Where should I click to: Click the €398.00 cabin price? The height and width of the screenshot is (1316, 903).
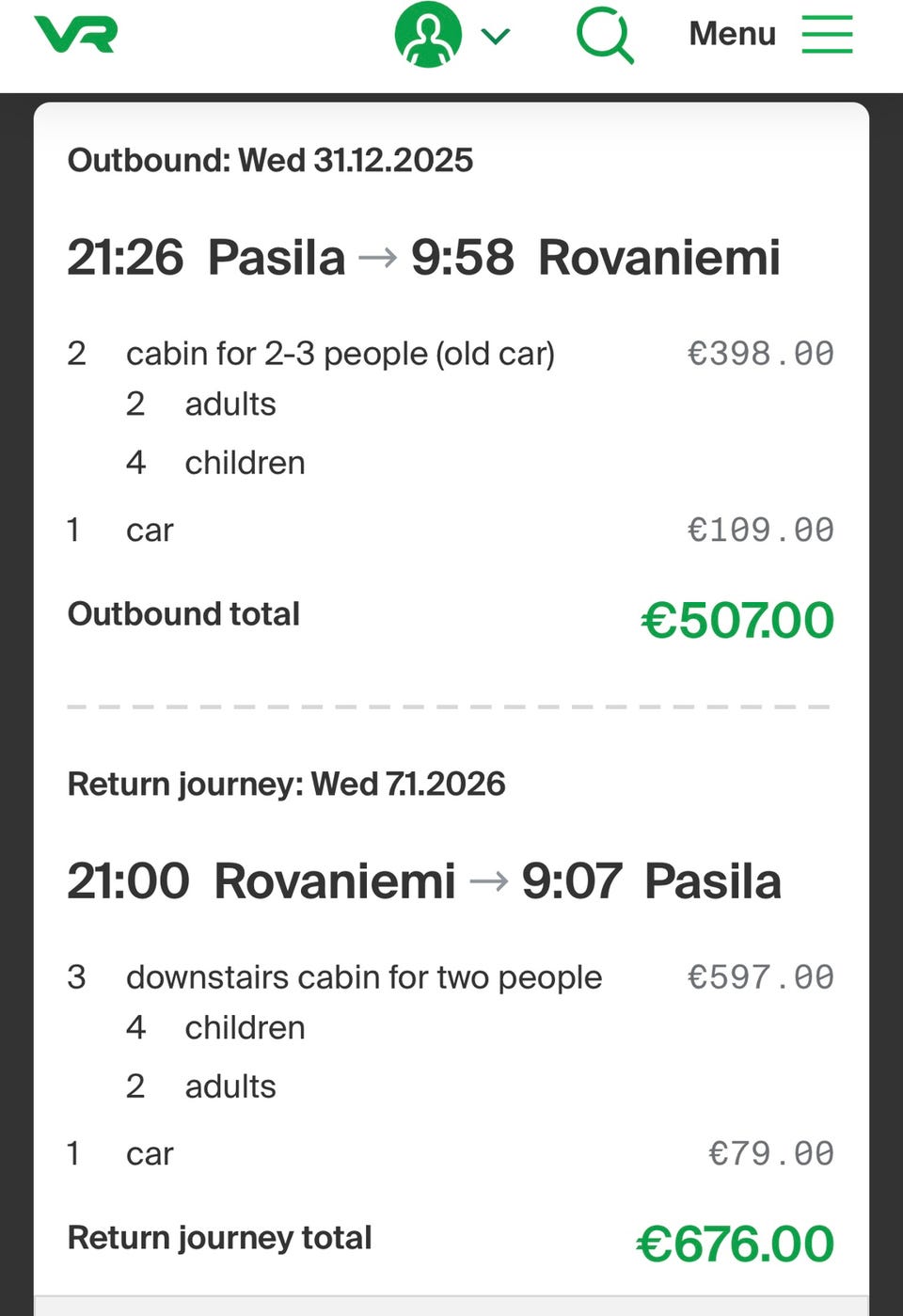pyautogui.click(x=760, y=354)
